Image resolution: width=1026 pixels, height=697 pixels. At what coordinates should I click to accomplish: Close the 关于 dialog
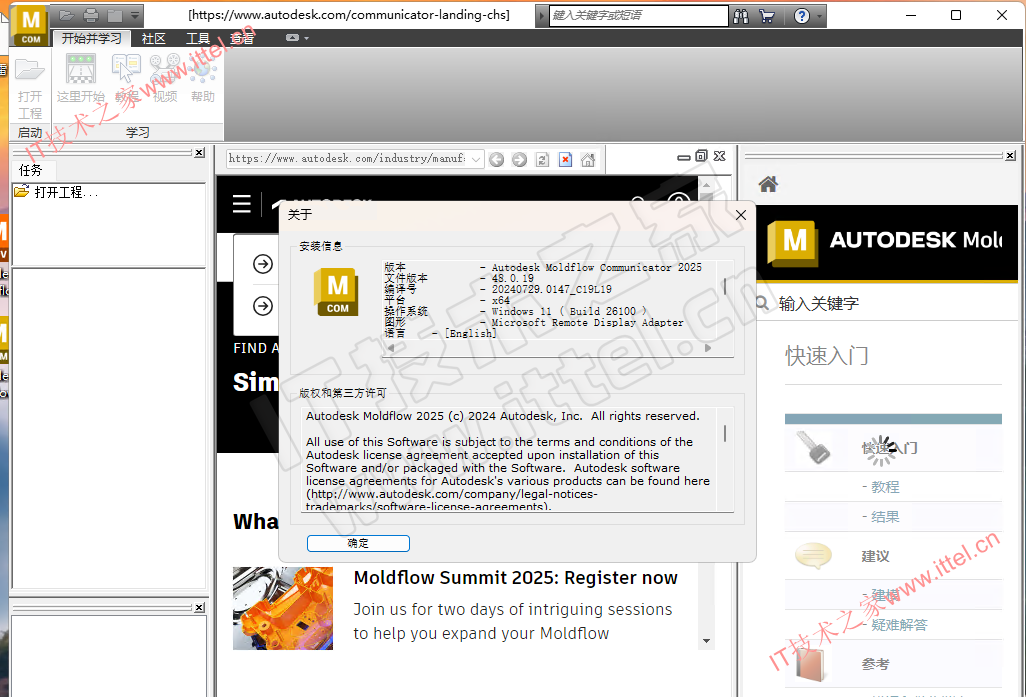(741, 215)
